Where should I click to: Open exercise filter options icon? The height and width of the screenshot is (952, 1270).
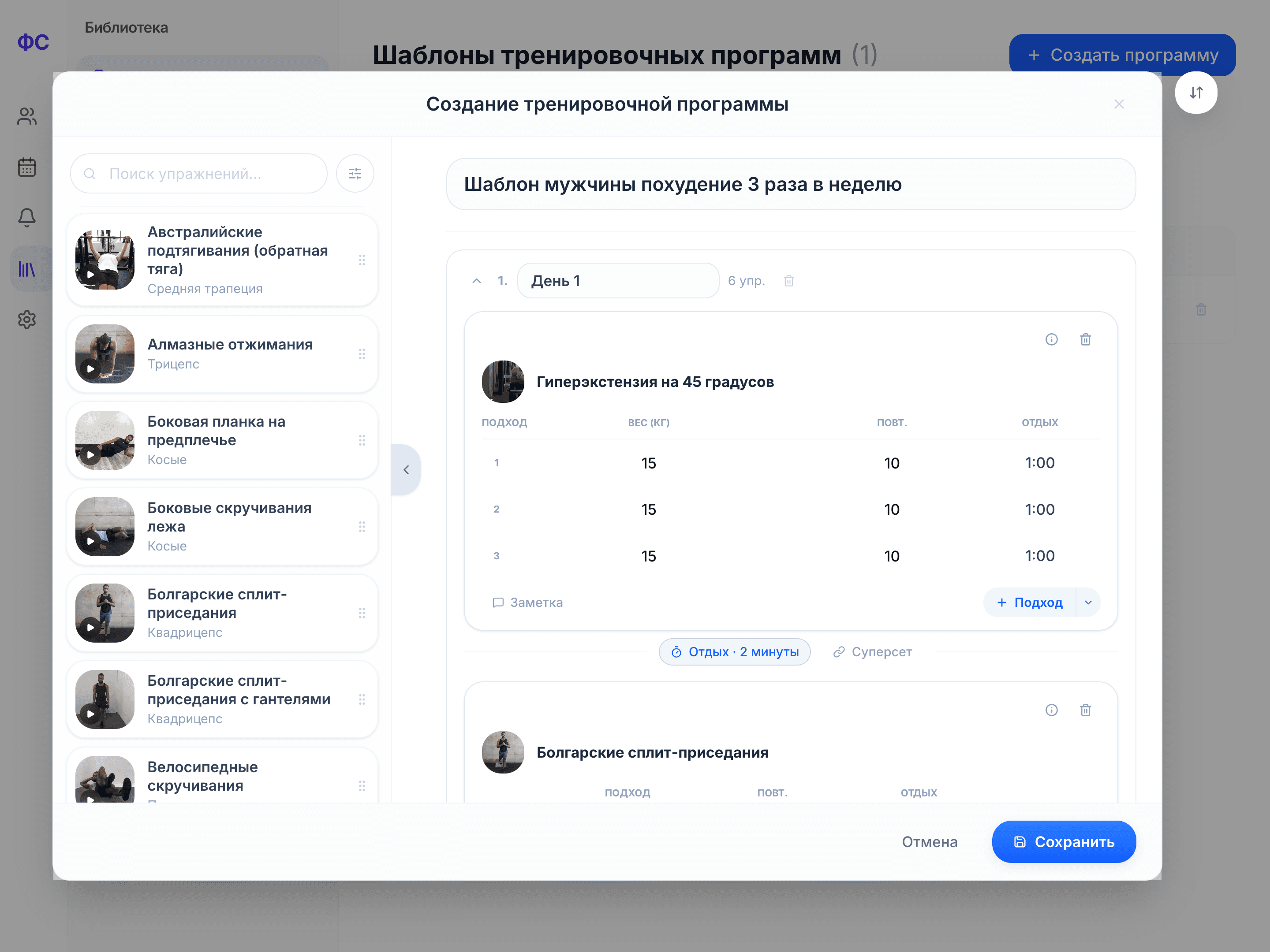tap(355, 173)
